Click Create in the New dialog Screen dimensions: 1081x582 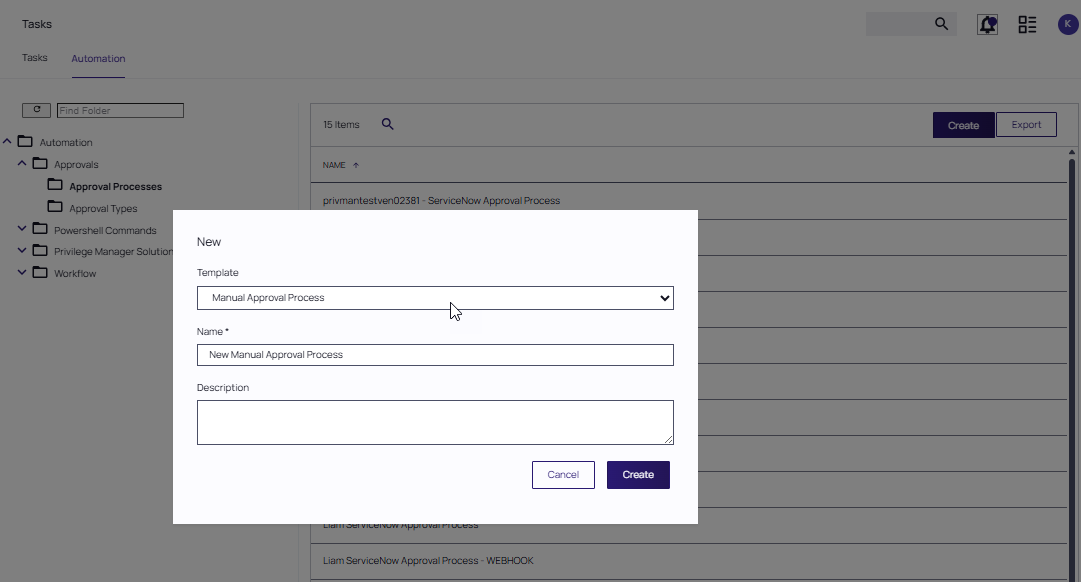click(638, 475)
